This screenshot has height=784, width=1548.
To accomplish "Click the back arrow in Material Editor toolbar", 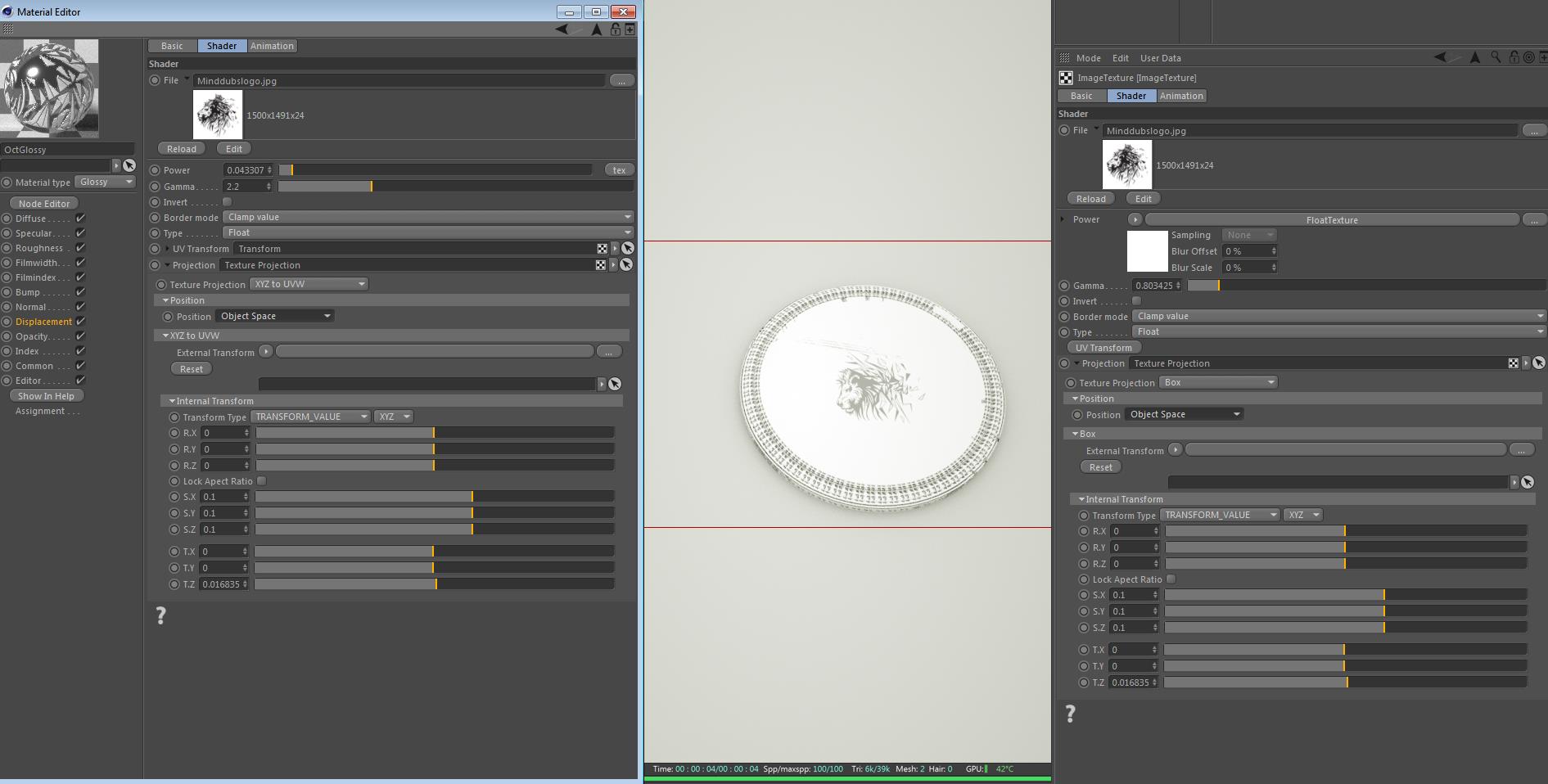I will (x=562, y=29).
